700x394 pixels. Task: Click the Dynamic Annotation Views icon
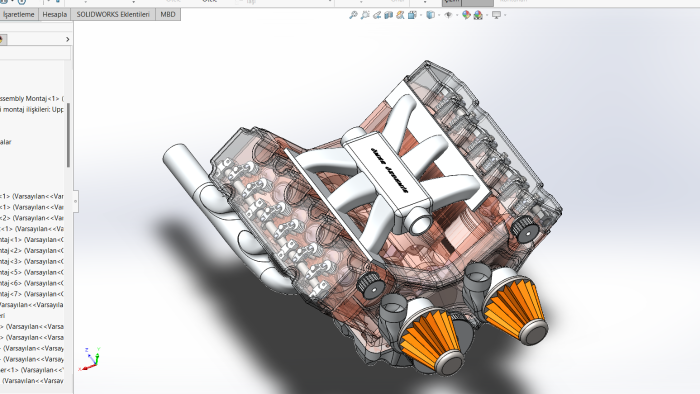point(400,15)
